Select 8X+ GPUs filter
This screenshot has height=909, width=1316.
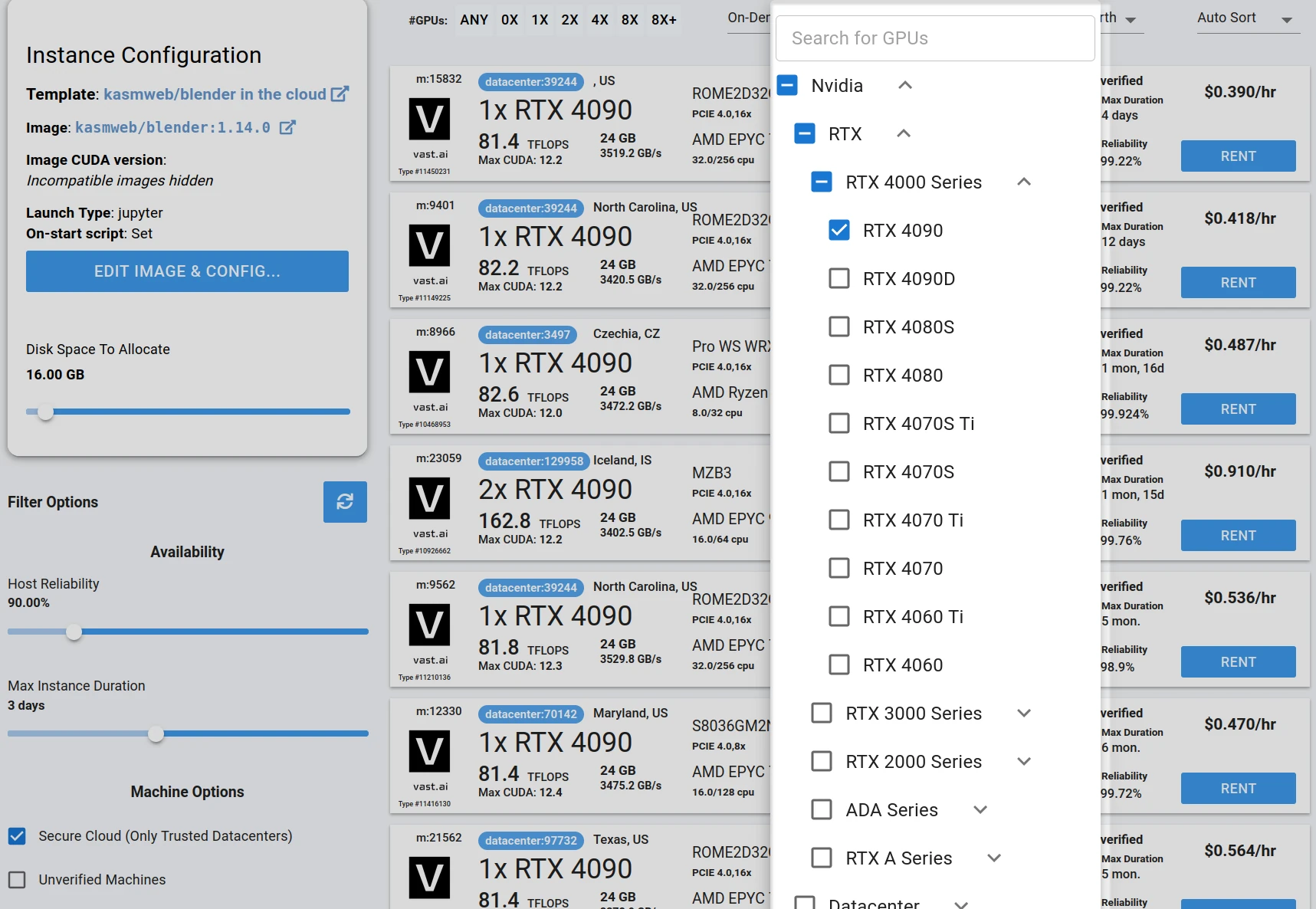point(665,20)
